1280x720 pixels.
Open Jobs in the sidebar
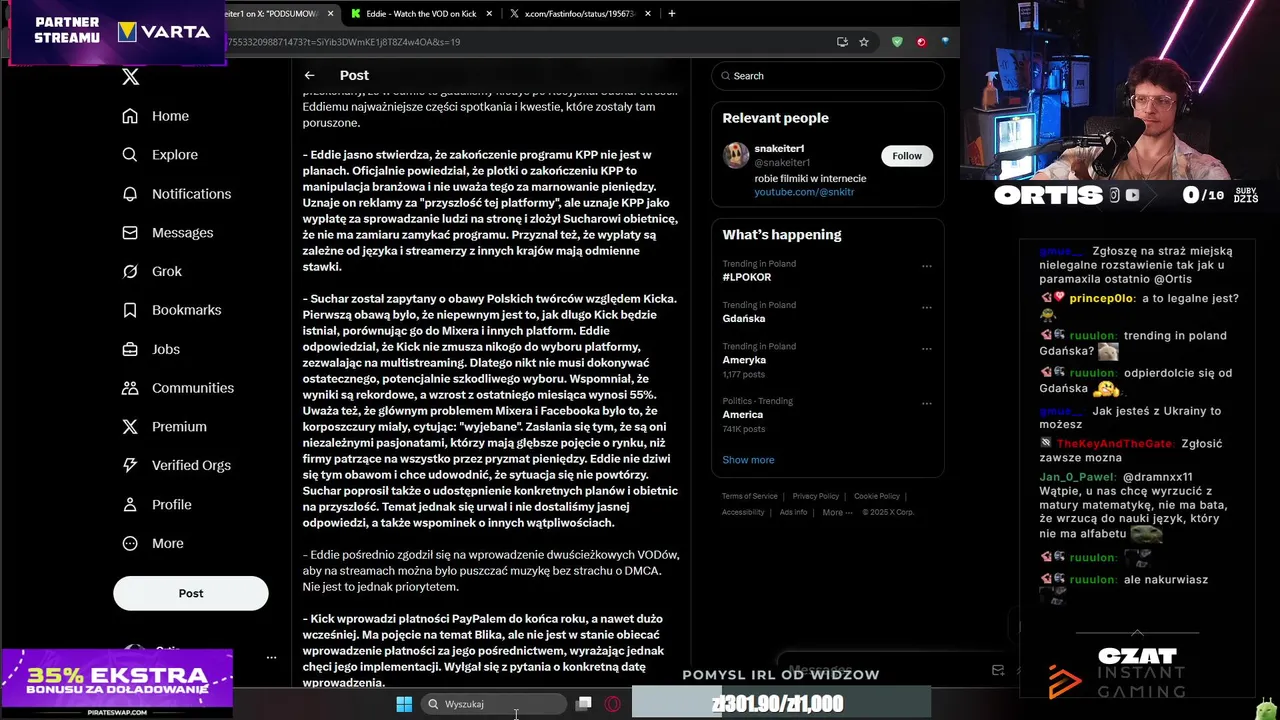tap(150, 349)
